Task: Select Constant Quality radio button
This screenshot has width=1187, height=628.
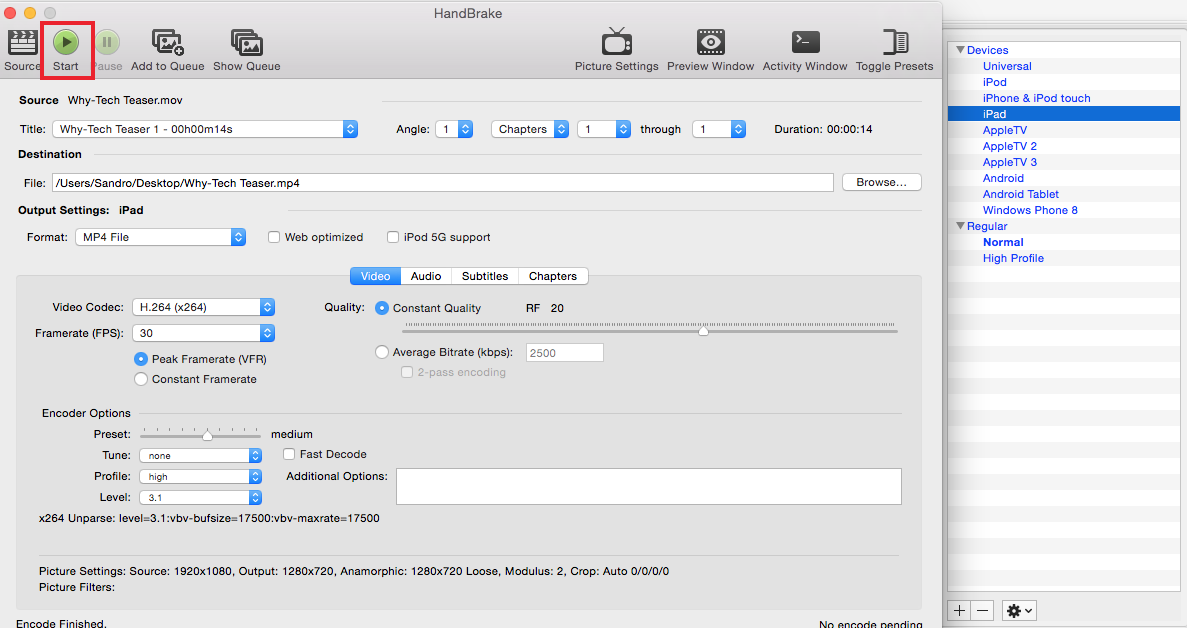Action: (x=382, y=308)
